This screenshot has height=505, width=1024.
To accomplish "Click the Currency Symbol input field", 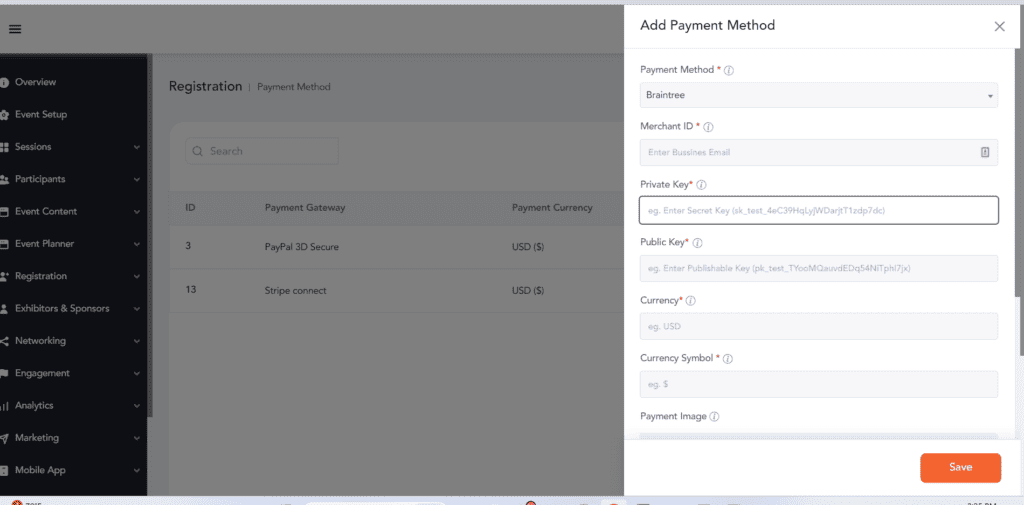I will [x=818, y=384].
